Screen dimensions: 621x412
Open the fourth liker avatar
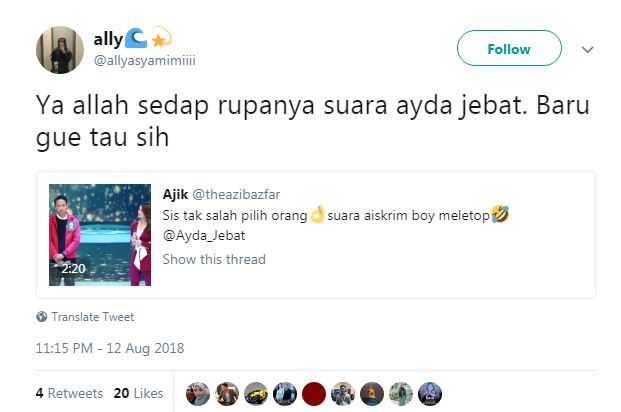[285, 394]
